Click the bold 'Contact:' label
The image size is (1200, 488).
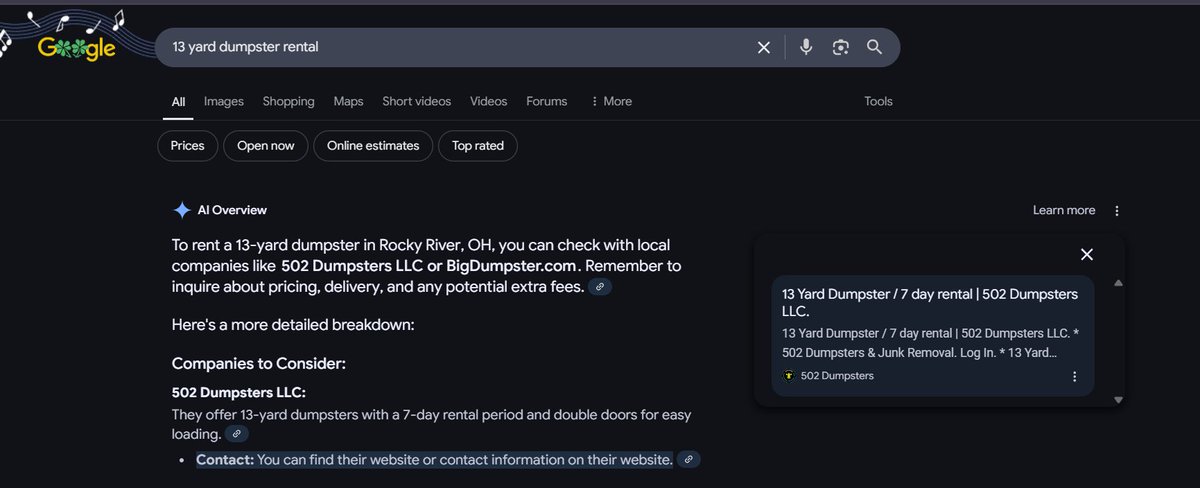[x=225, y=459]
